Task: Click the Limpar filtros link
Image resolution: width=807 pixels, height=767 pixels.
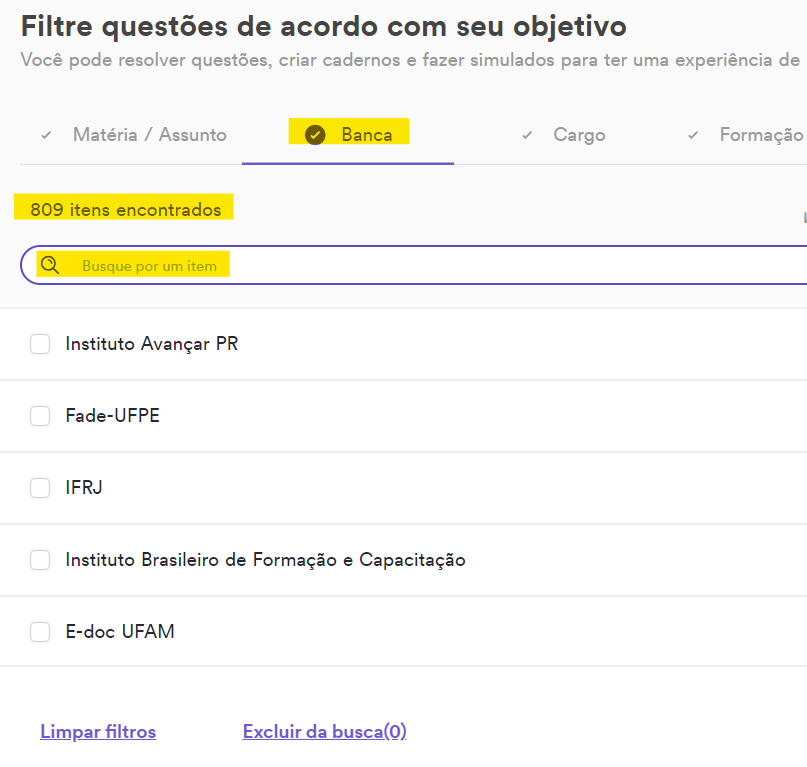Action: 98,731
